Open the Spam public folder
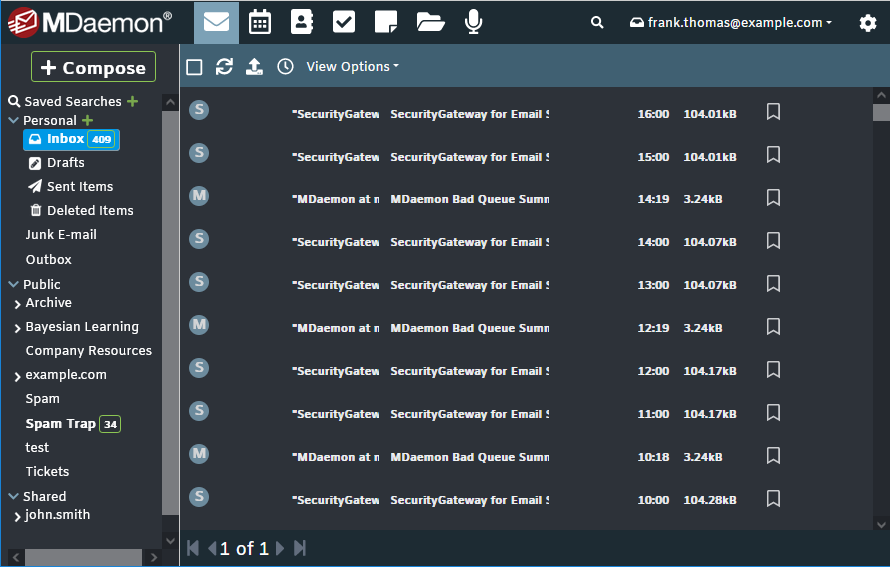 (42, 399)
